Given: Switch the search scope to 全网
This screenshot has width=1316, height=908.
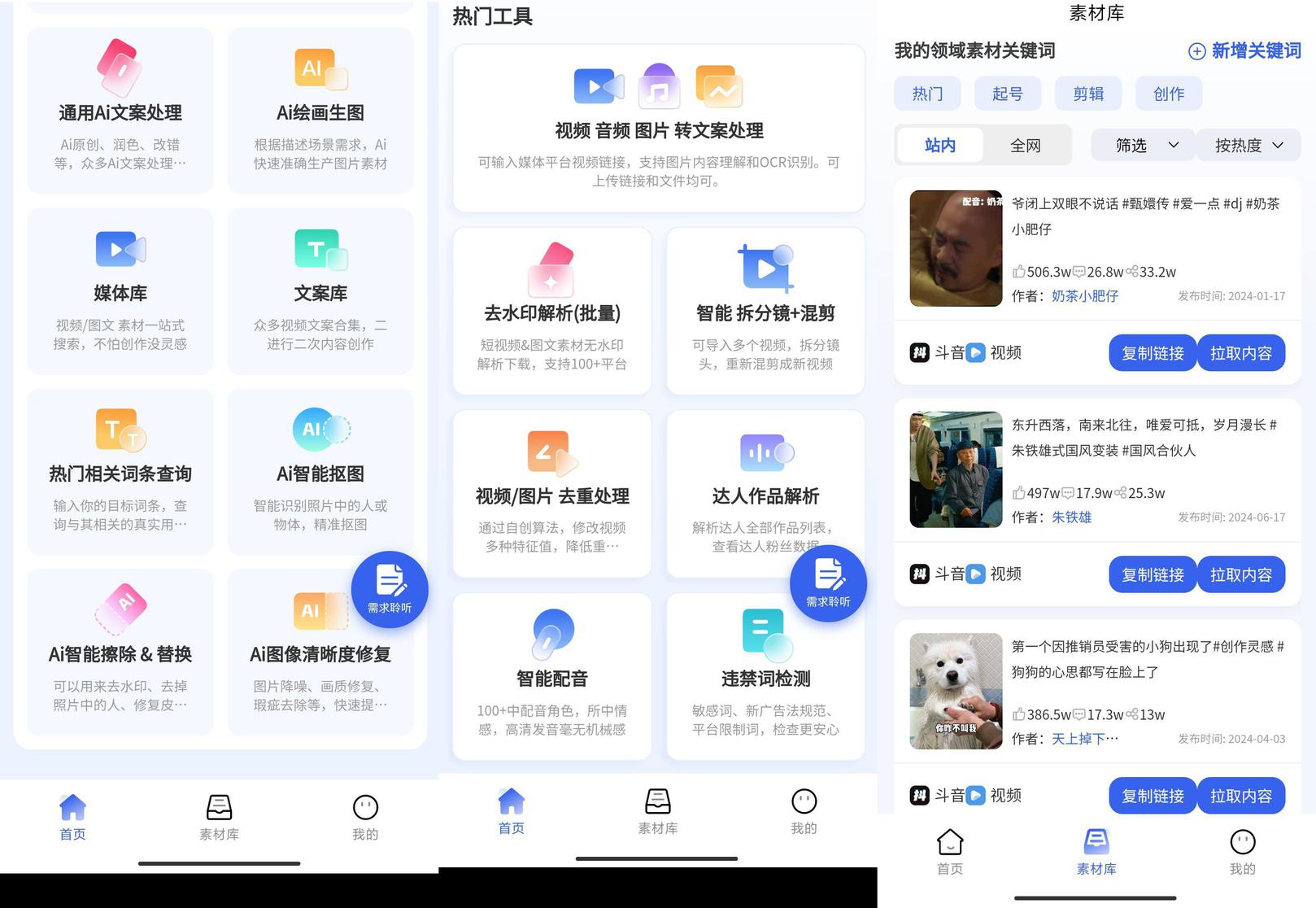Looking at the screenshot, I should click(x=1025, y=146).
